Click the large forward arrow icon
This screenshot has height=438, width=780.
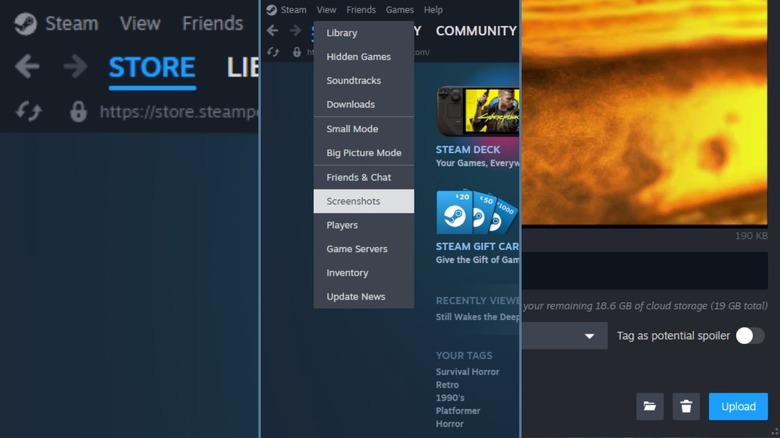click(x=75, y=67)
